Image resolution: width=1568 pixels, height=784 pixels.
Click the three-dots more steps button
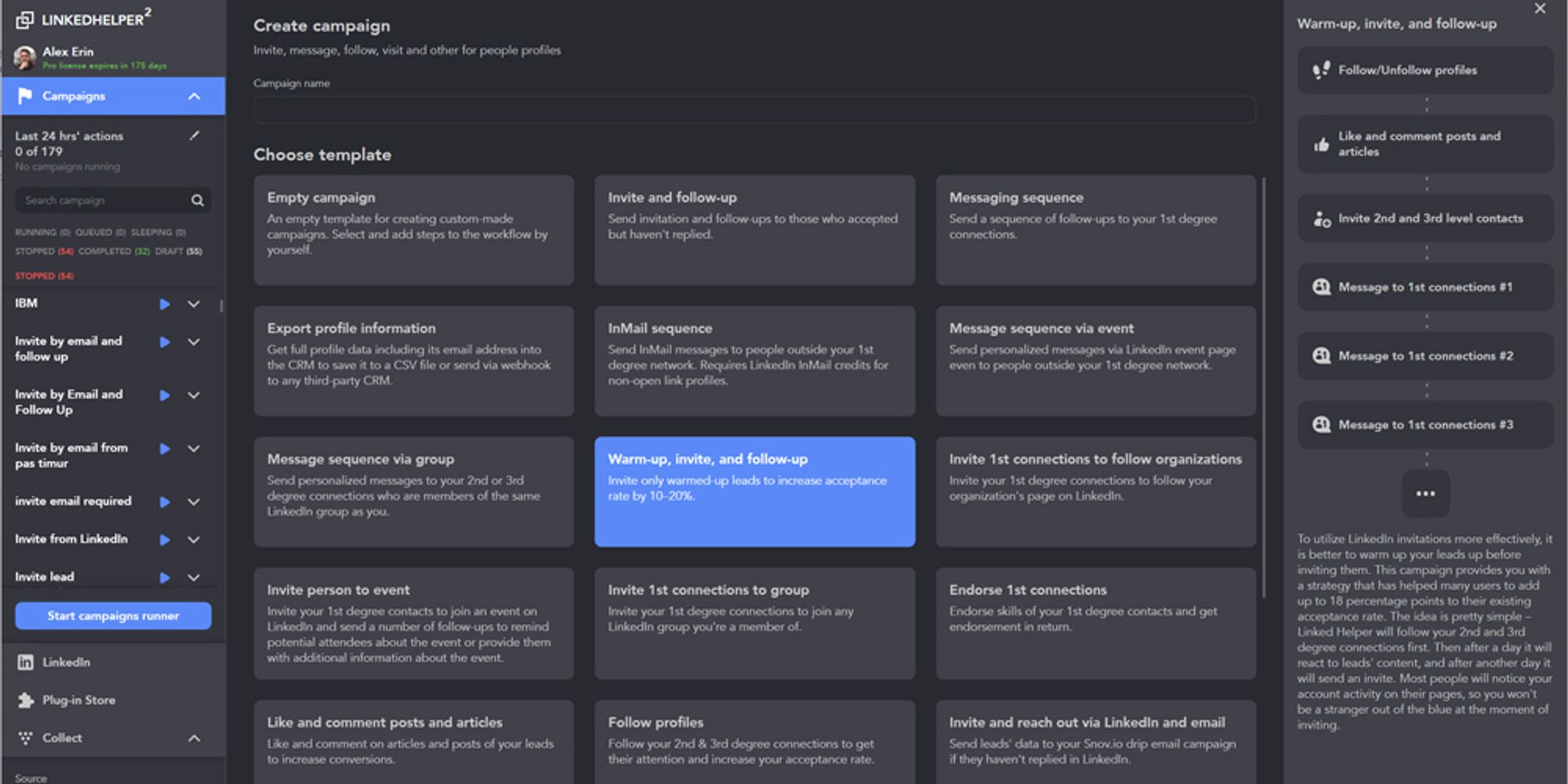pyautogui.click(x=1425, y=493)
